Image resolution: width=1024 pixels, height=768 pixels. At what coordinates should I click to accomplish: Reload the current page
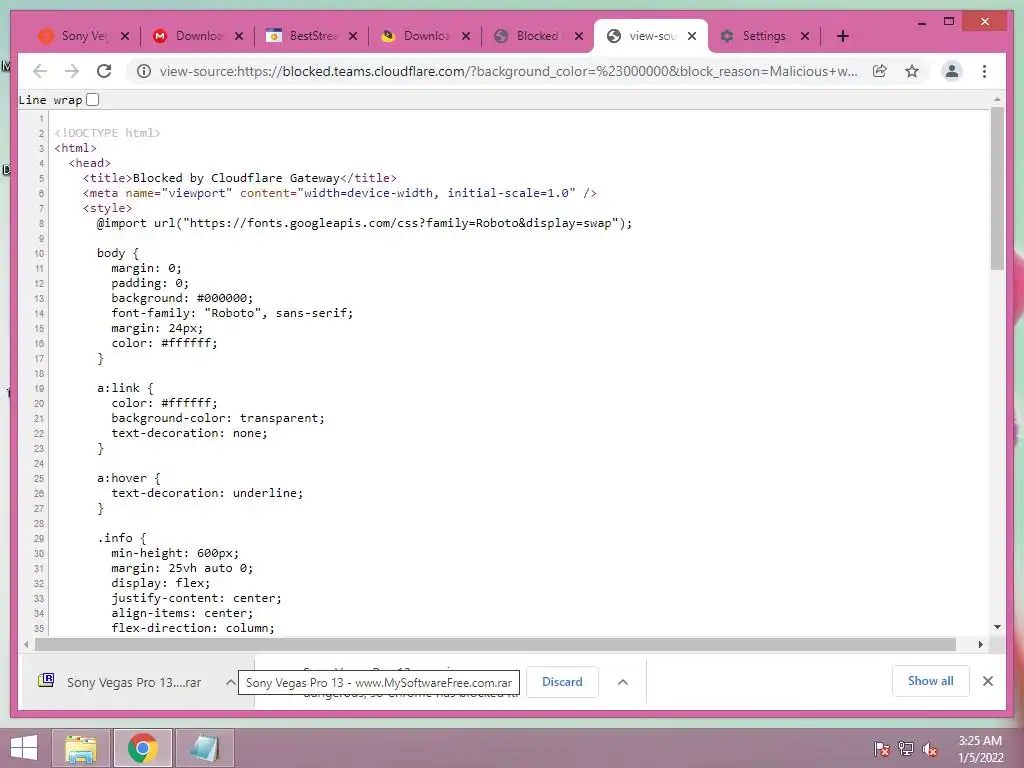point(104,71)
